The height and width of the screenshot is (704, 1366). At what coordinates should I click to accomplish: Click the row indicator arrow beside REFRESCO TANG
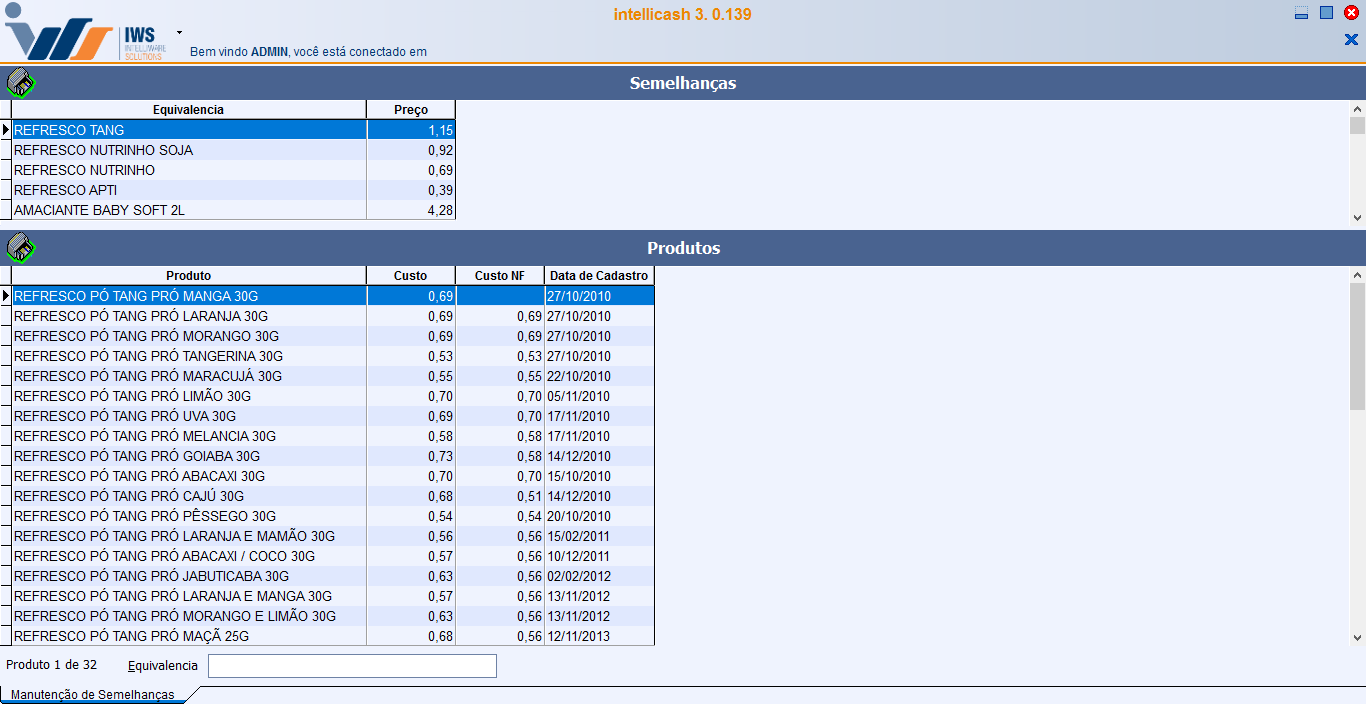tap(5, 130)
